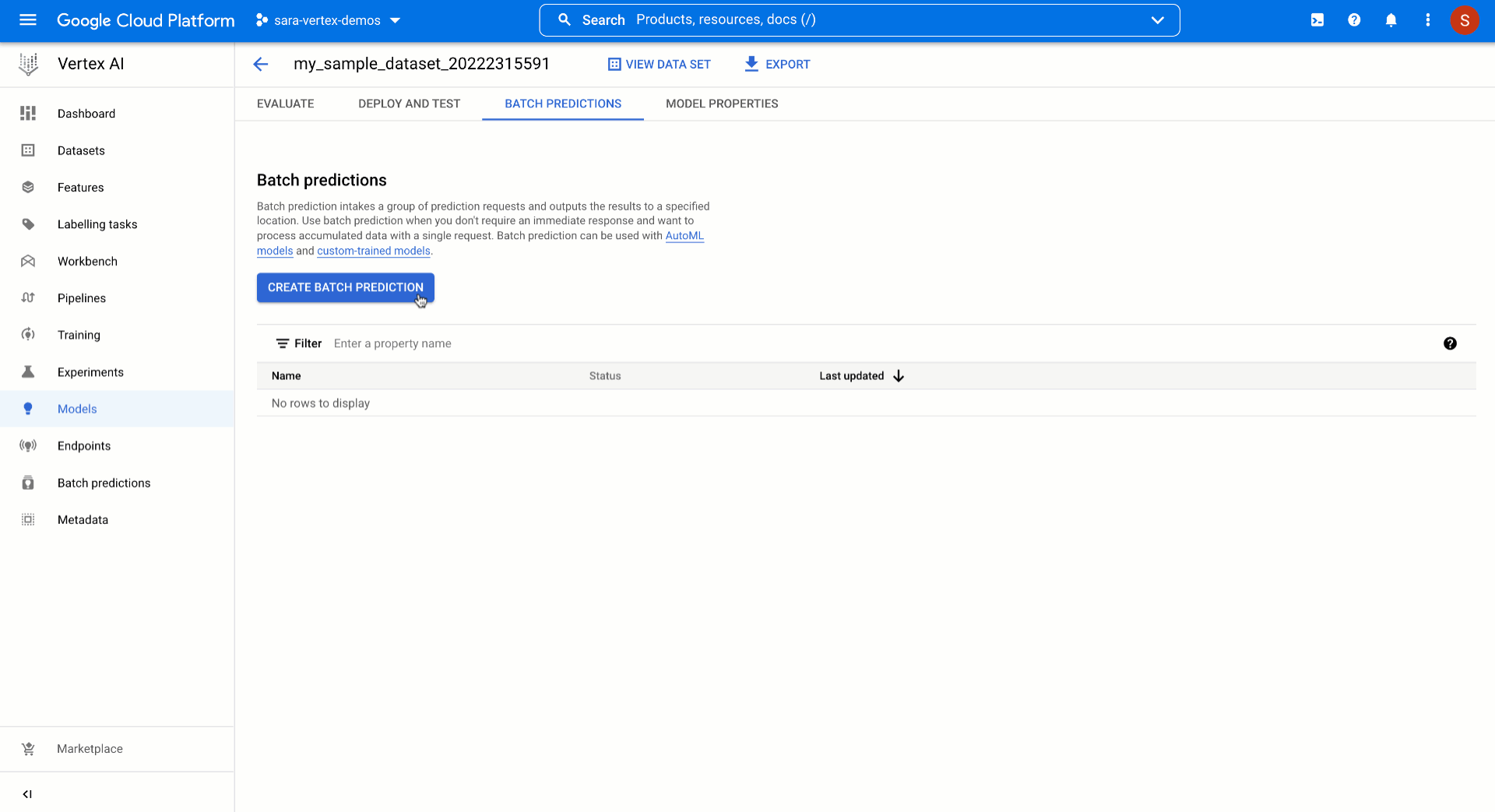Click the EXPORT button
This screenshot has width=1495, height=812.
tap(777, 64)
